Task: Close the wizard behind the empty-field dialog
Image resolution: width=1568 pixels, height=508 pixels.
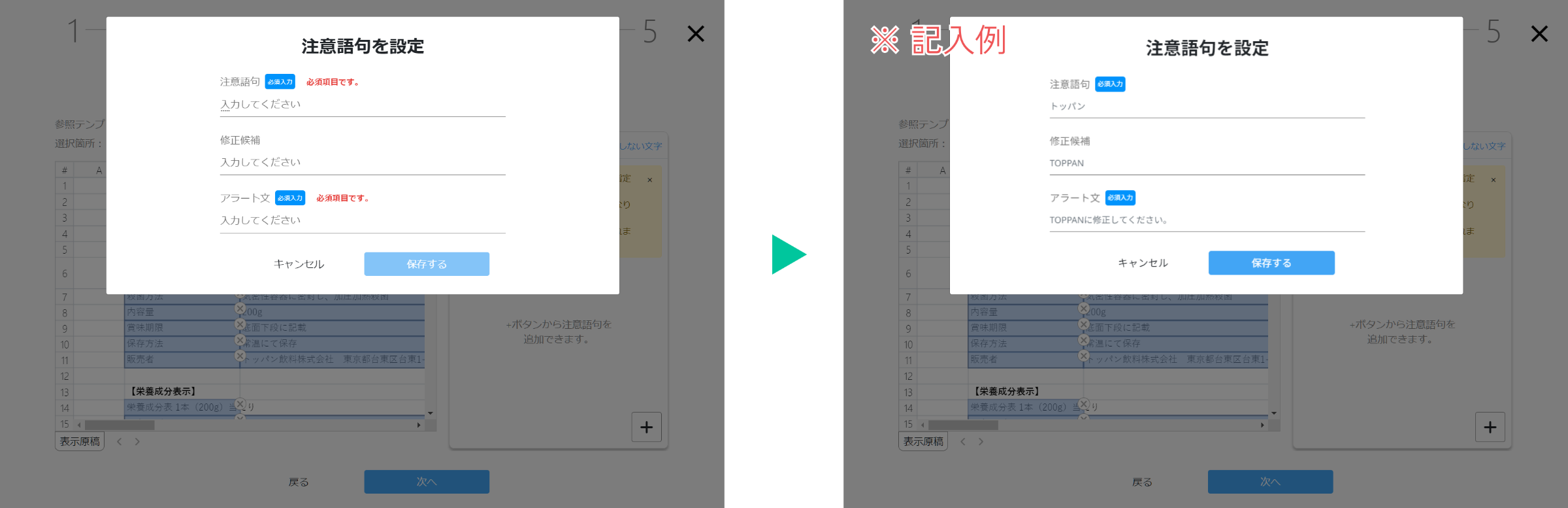Action: tap(696, 33)
